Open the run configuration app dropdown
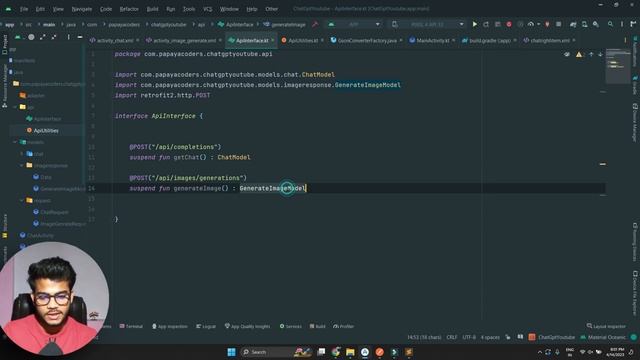 [354, 24]
